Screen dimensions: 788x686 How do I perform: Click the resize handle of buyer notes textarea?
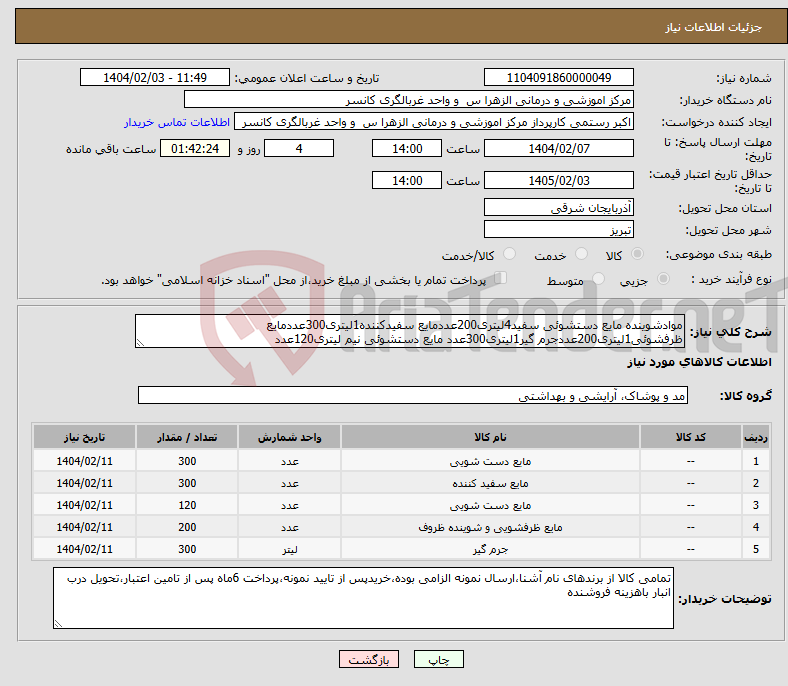(58, 624)
